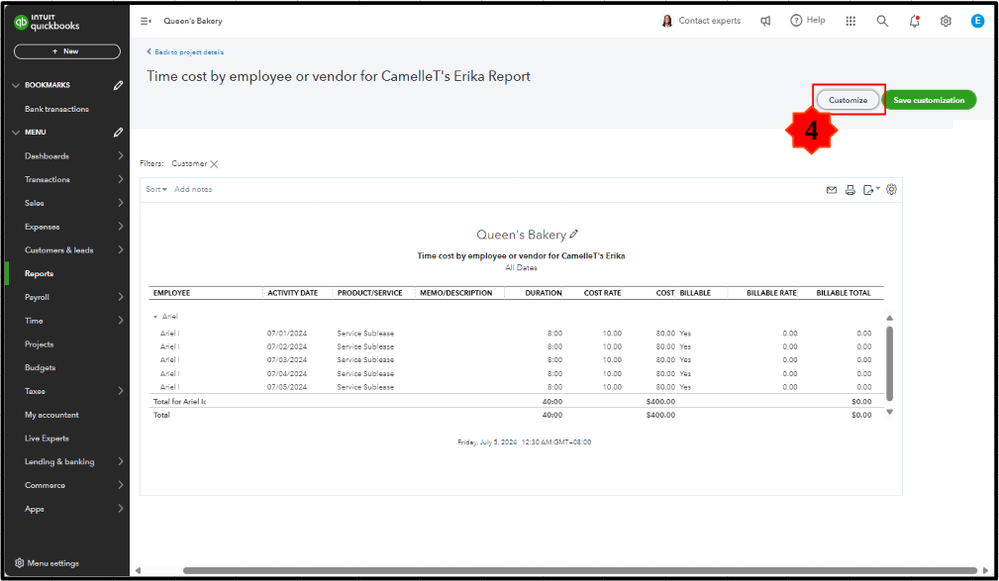The width and height of the screenshot is (999, 581).
Task: Go to Reports in sidebar
Action: click(x=39, y=273)
